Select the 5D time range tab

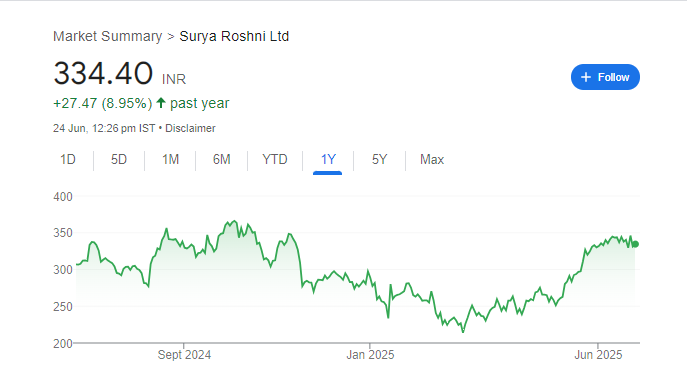click(x=119, y=159)
